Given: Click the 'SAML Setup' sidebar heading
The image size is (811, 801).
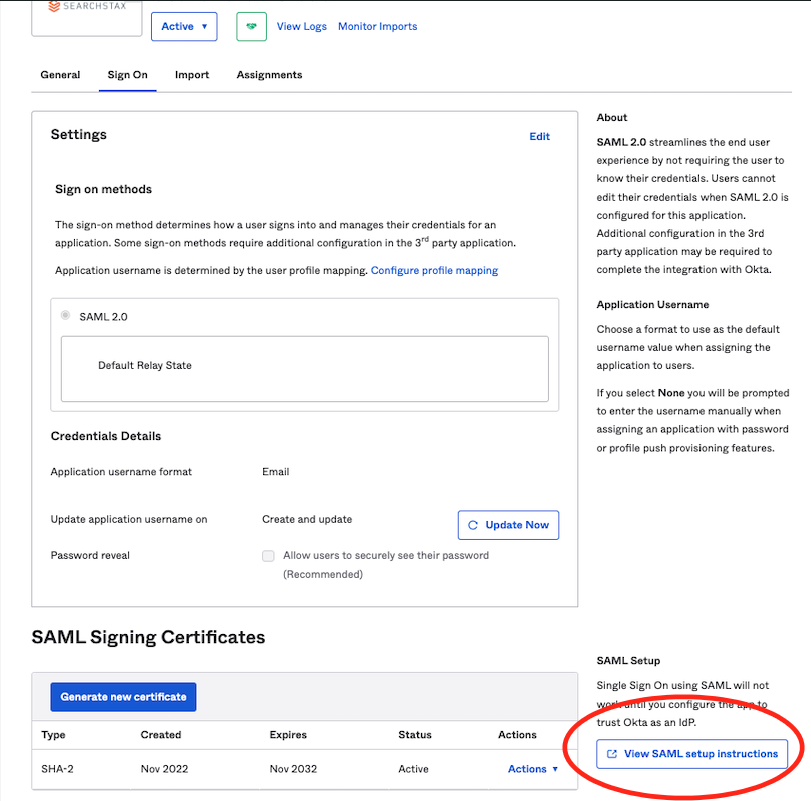Looking at the screenshot, I should point(628,660).
